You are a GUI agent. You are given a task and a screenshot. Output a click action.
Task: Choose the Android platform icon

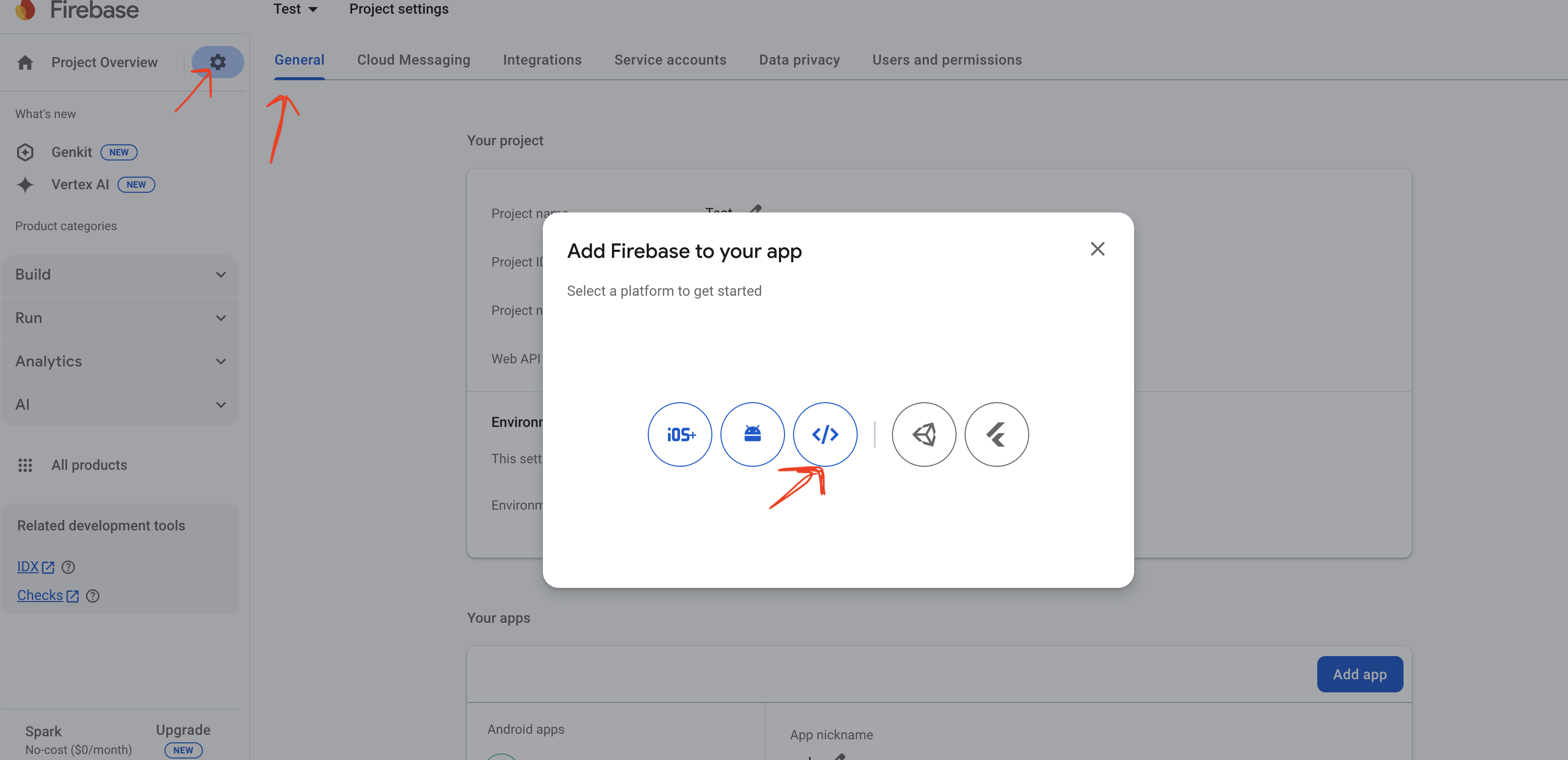pyautogui.click(x=752, y=434)
